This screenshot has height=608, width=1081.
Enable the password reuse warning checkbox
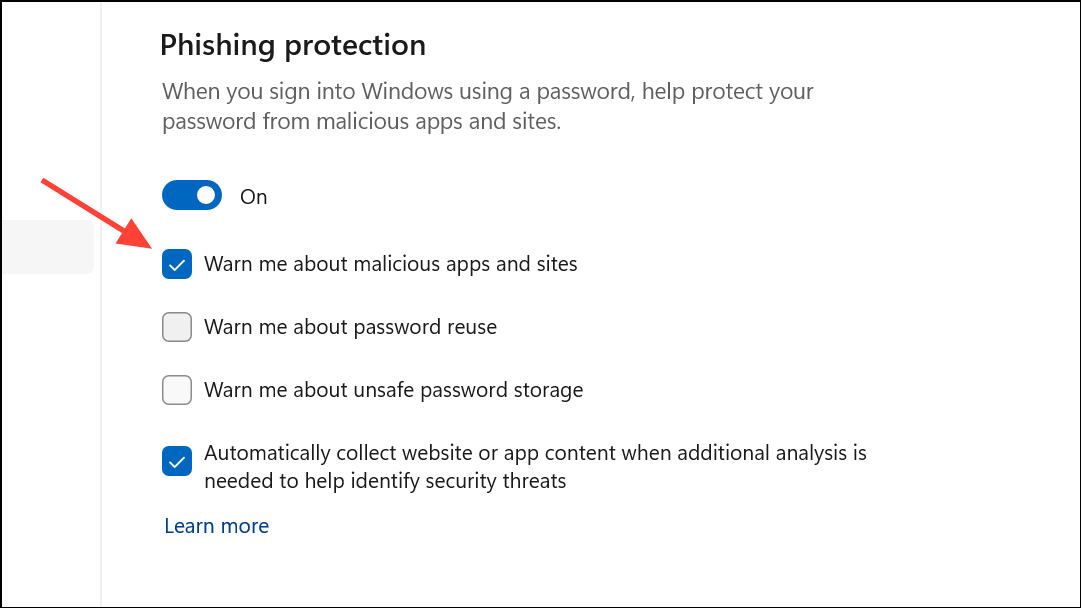coord(177,327)
